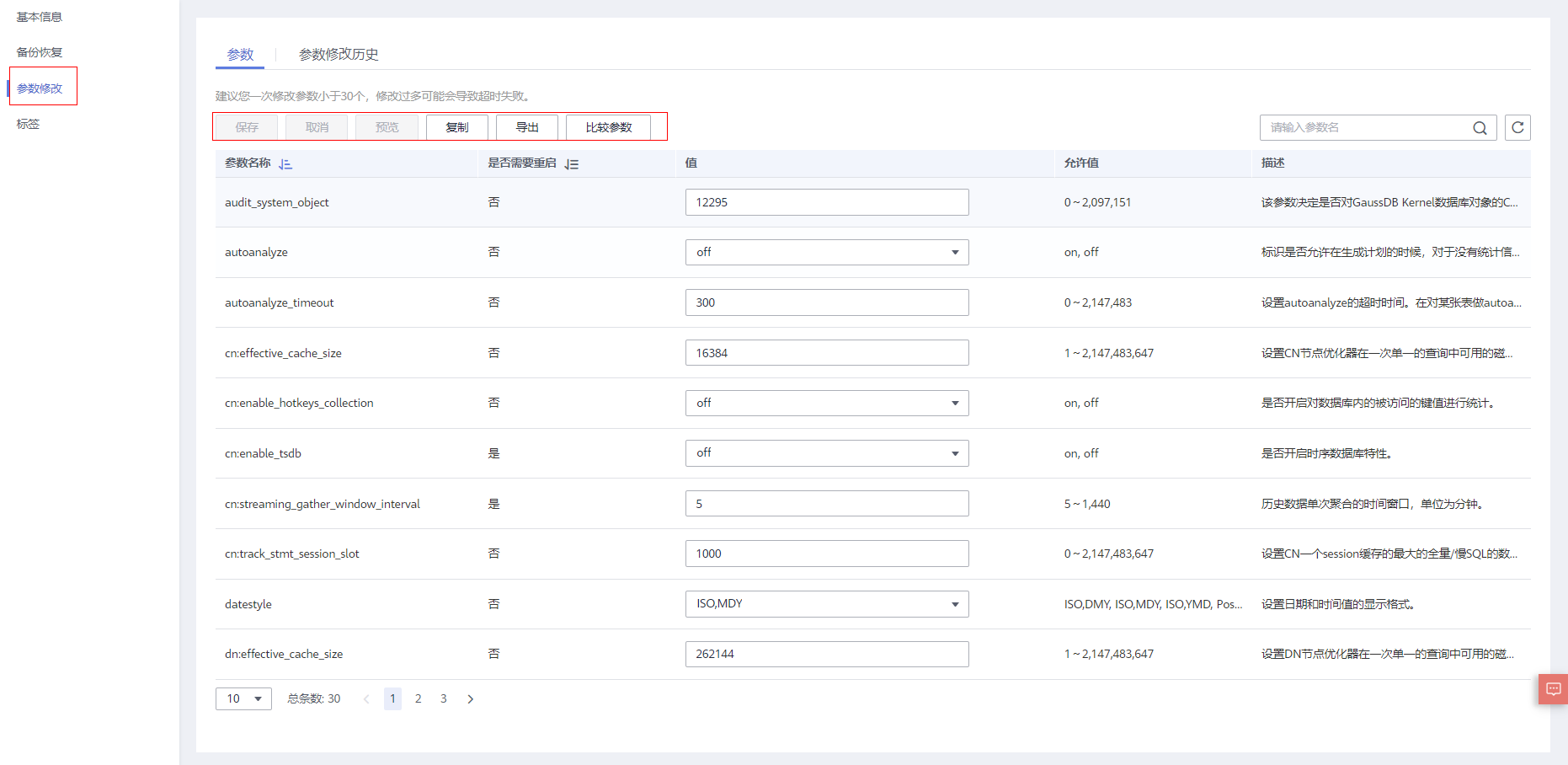Image resolution: width=1568 pixels, height=765 pixels.
Task: Go to previous page arrow
Action: [x=366, y=699]
